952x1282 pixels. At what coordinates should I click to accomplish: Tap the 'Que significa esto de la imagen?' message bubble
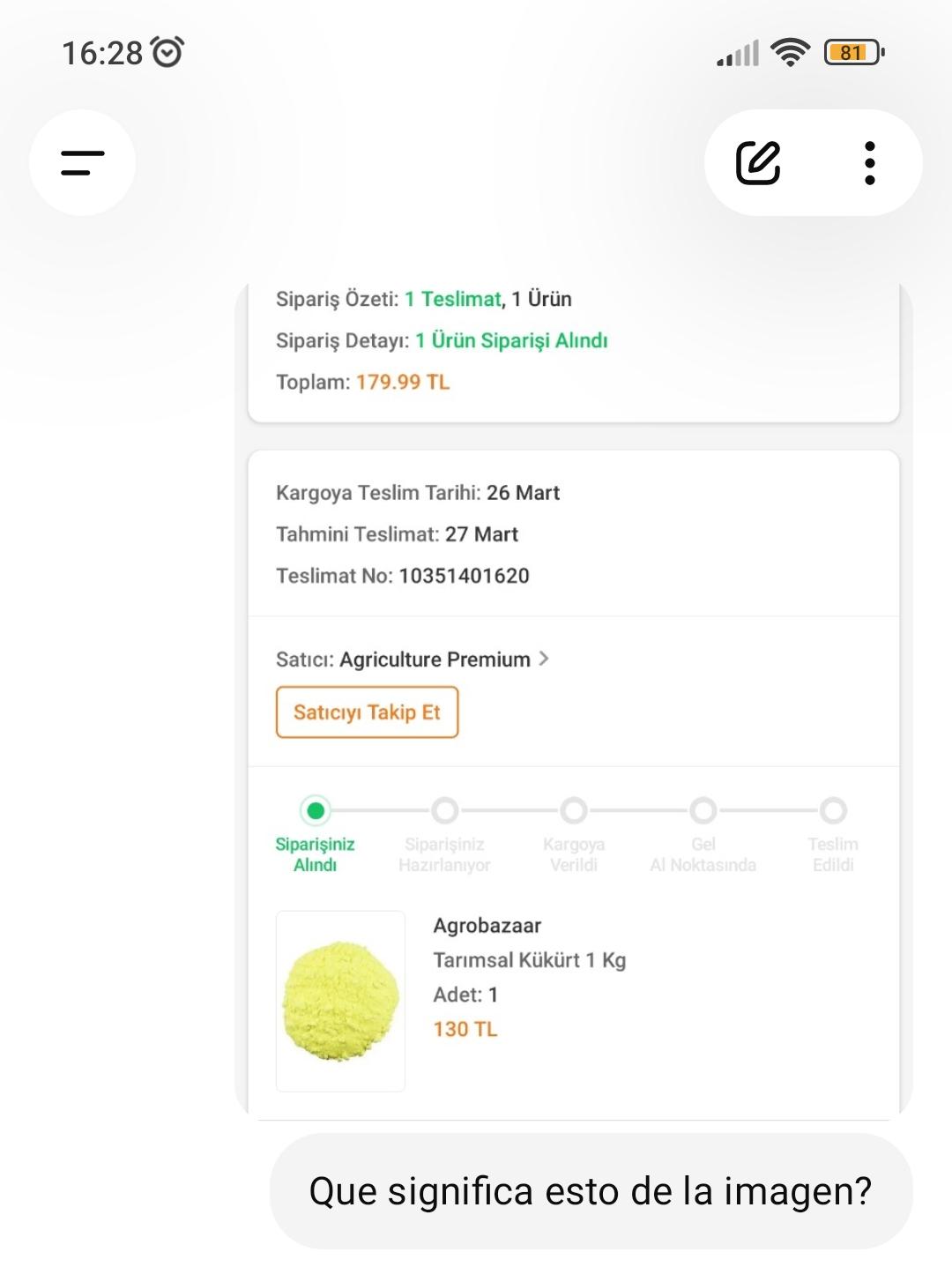tap(590, 1191)
